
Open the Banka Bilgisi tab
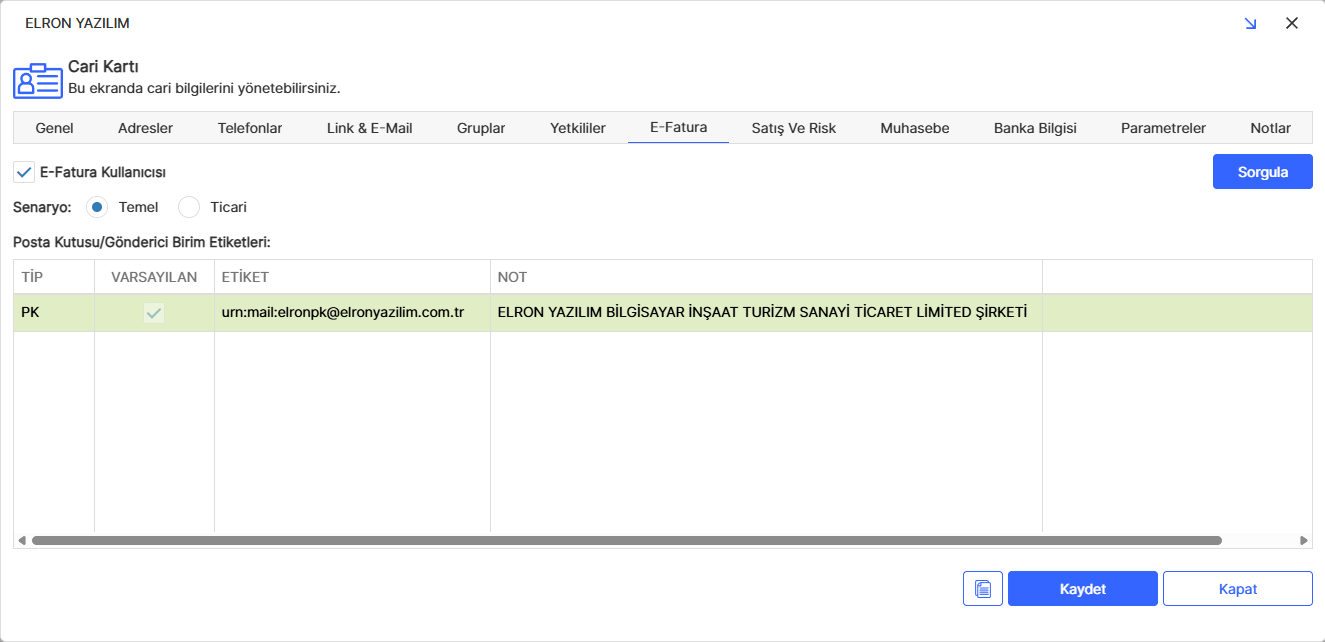tap(1034, 128)
